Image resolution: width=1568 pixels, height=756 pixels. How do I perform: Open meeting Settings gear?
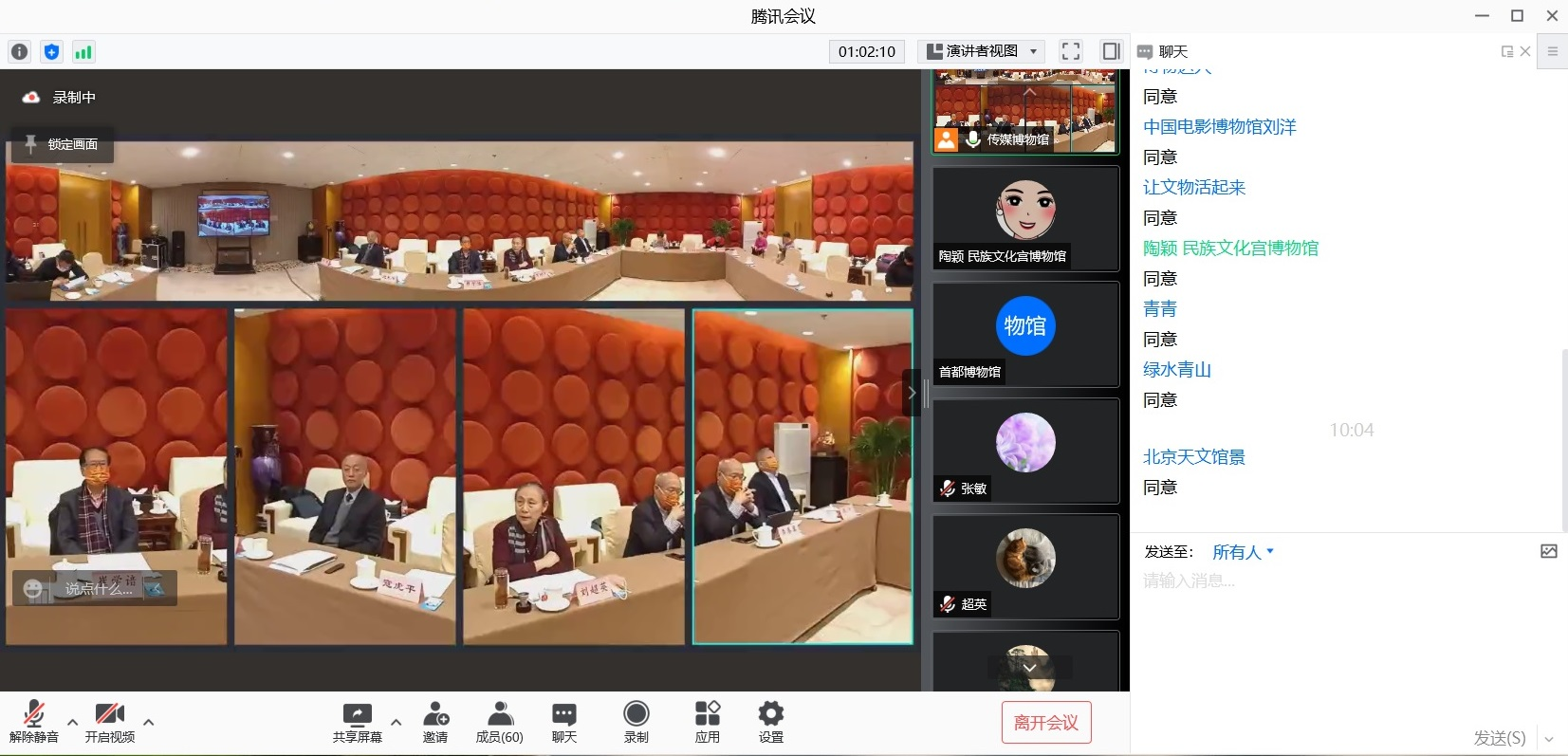[x=770, y=722]
